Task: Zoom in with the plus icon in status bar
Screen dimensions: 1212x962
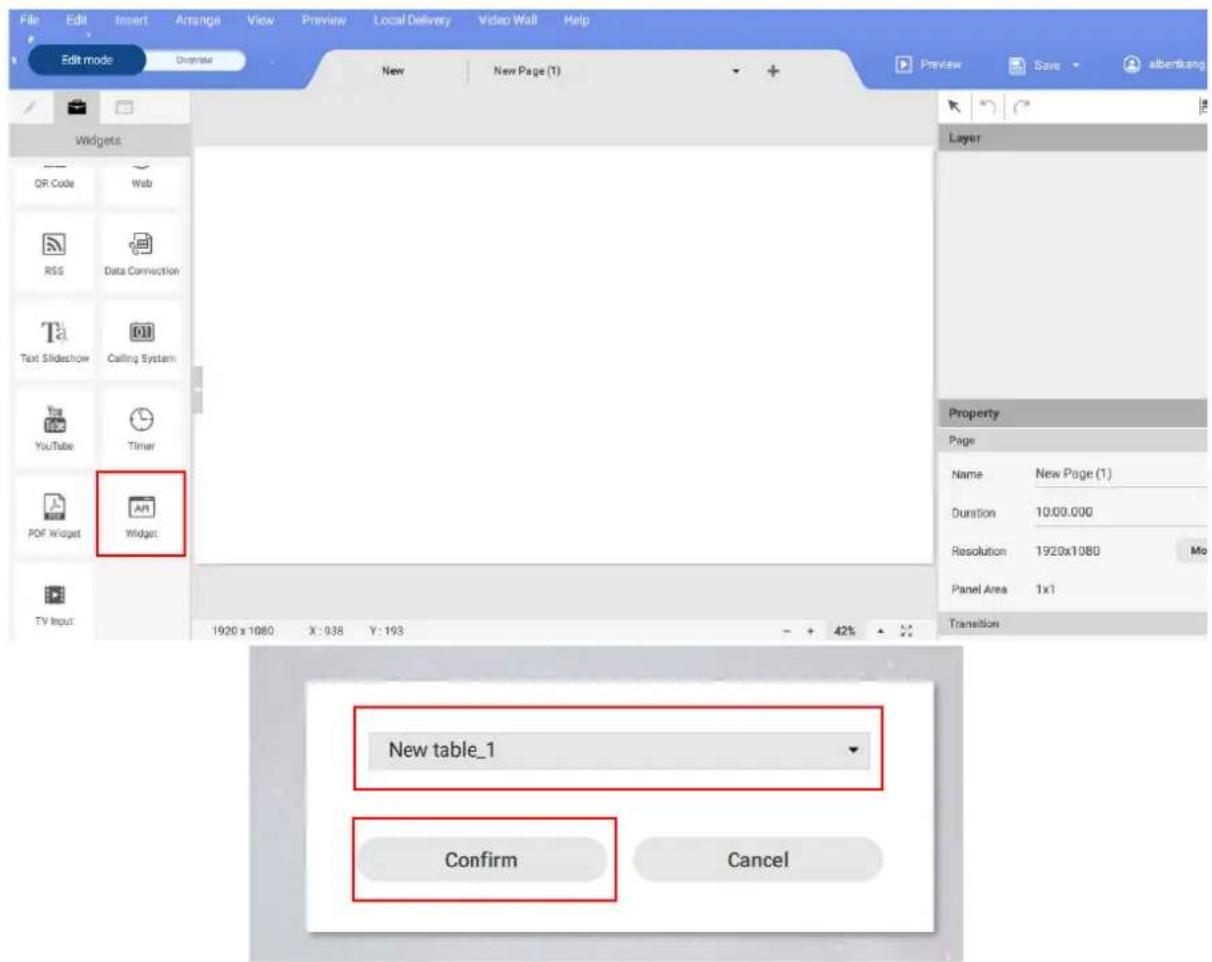Action: [x=812, y=631]
